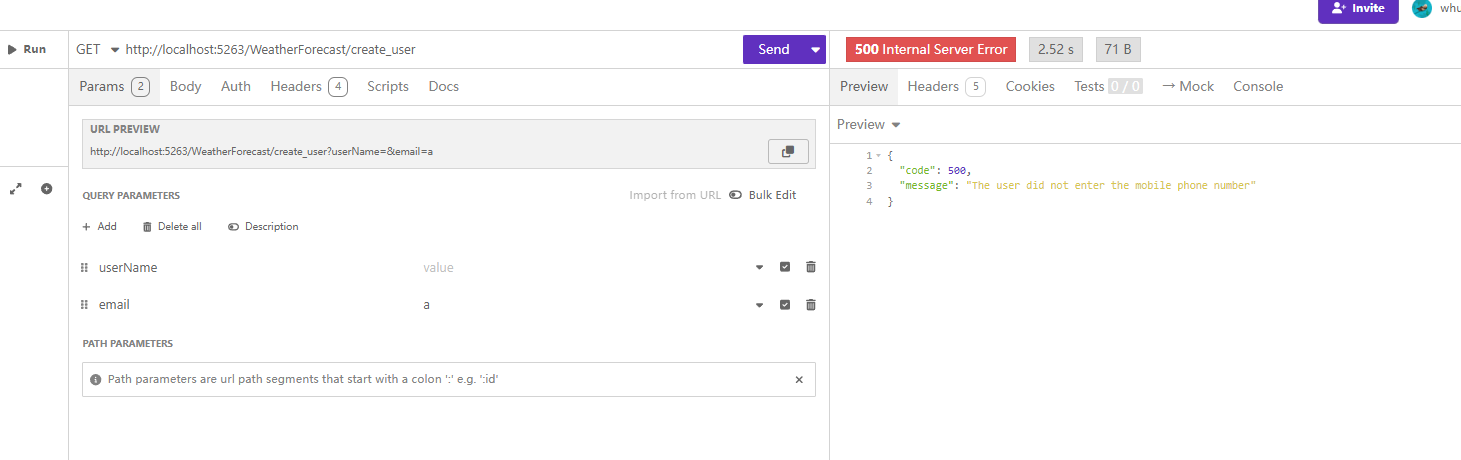The height and width of the screenshot is (460, 1461).
Task: Expand the Send button options arrow
Action: click(815, 50)
